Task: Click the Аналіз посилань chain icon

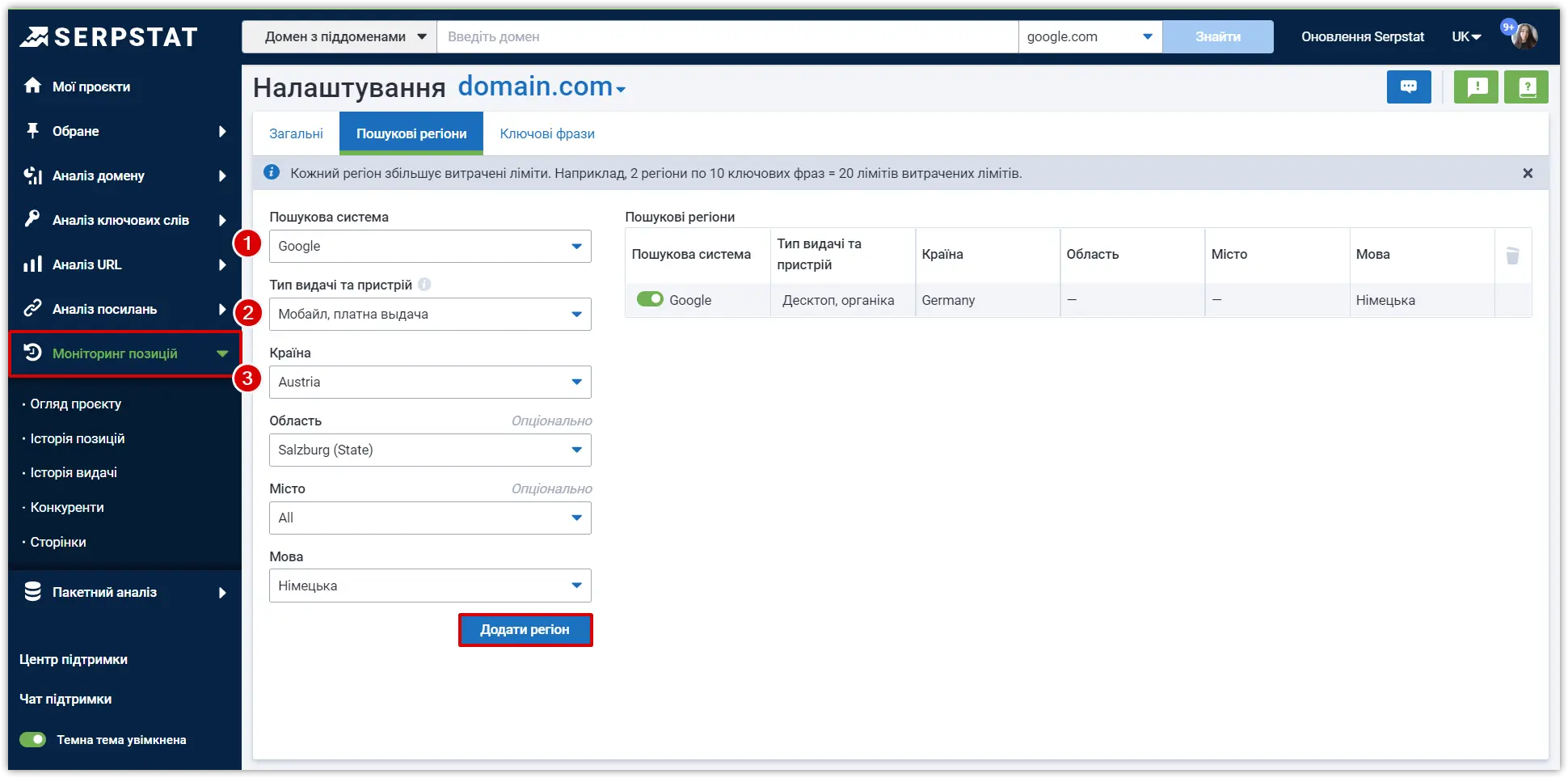Action: click(32, 308)
